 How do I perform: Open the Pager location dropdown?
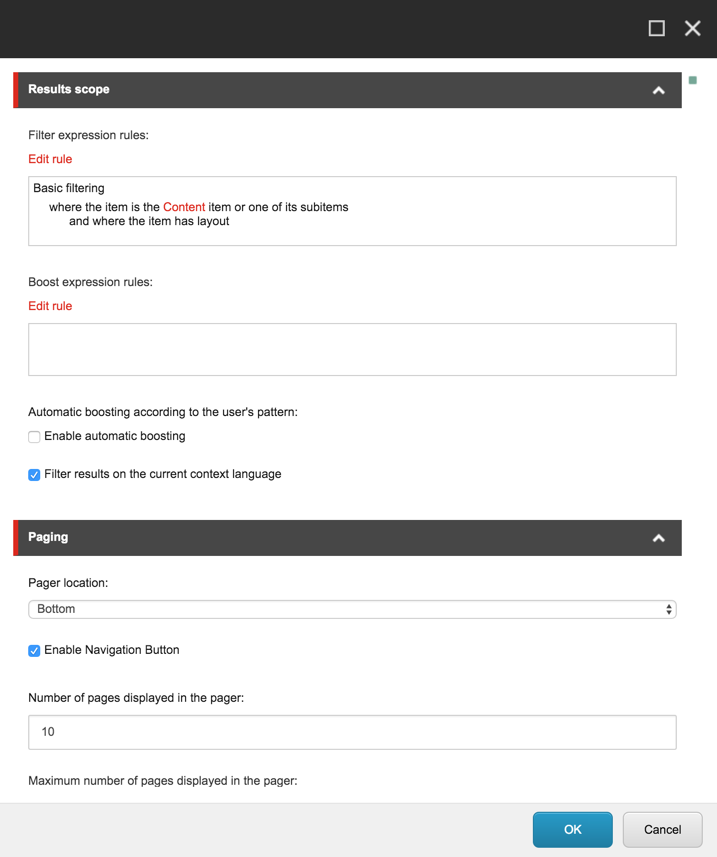click(x=352, y=609)
